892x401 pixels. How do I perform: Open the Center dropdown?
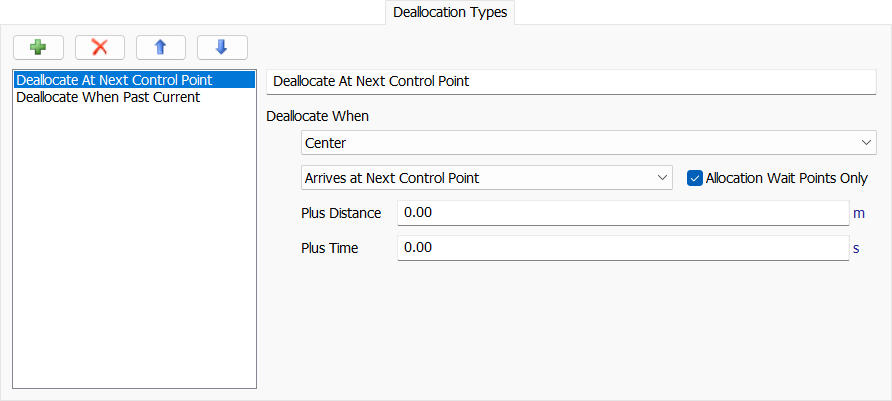[x=587, y=143]
